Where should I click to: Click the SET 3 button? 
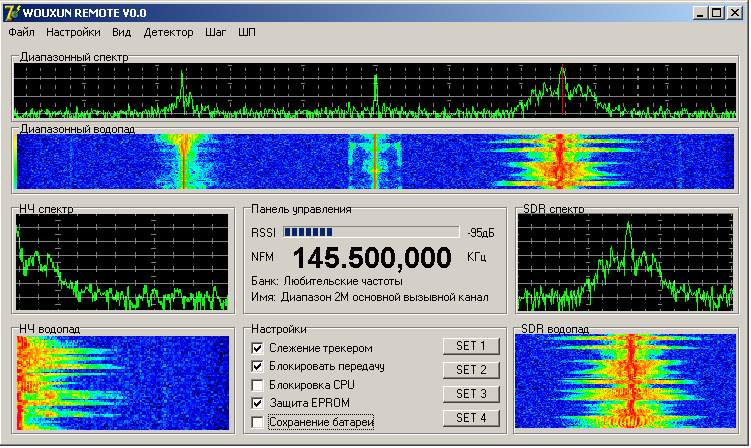[x=471, y=394]
